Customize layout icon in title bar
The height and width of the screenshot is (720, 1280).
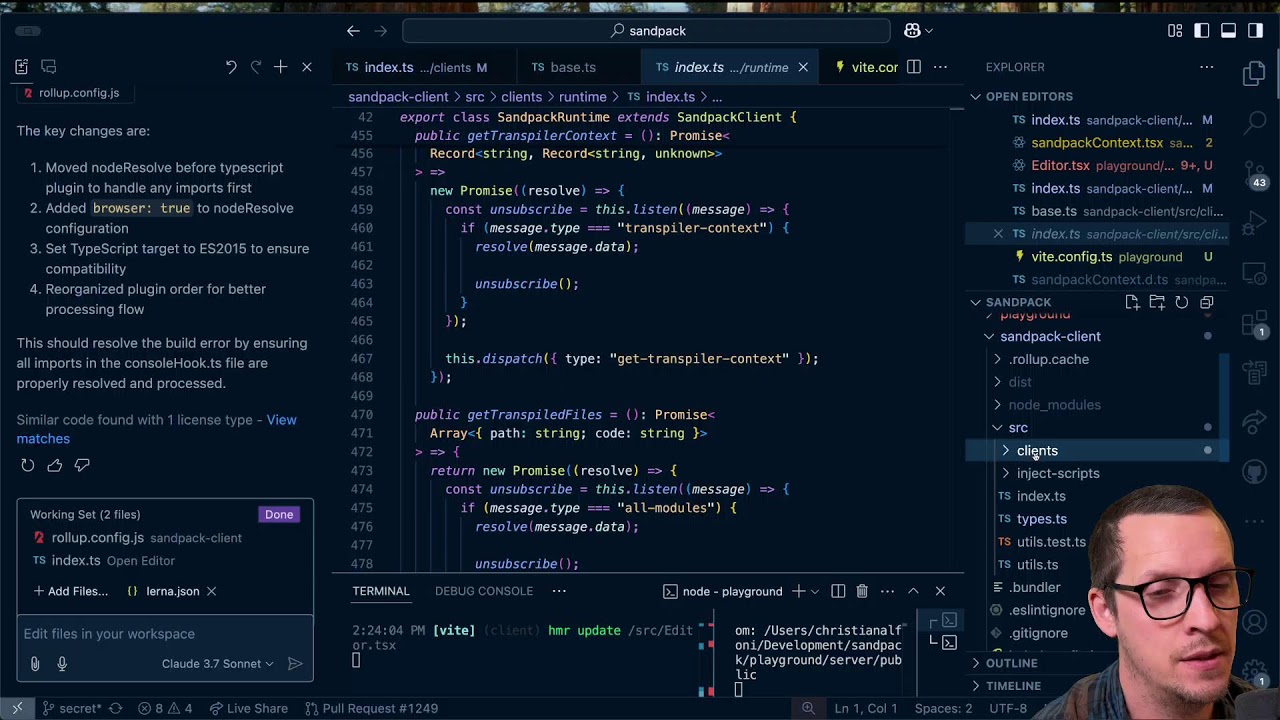coord(1175,31)
